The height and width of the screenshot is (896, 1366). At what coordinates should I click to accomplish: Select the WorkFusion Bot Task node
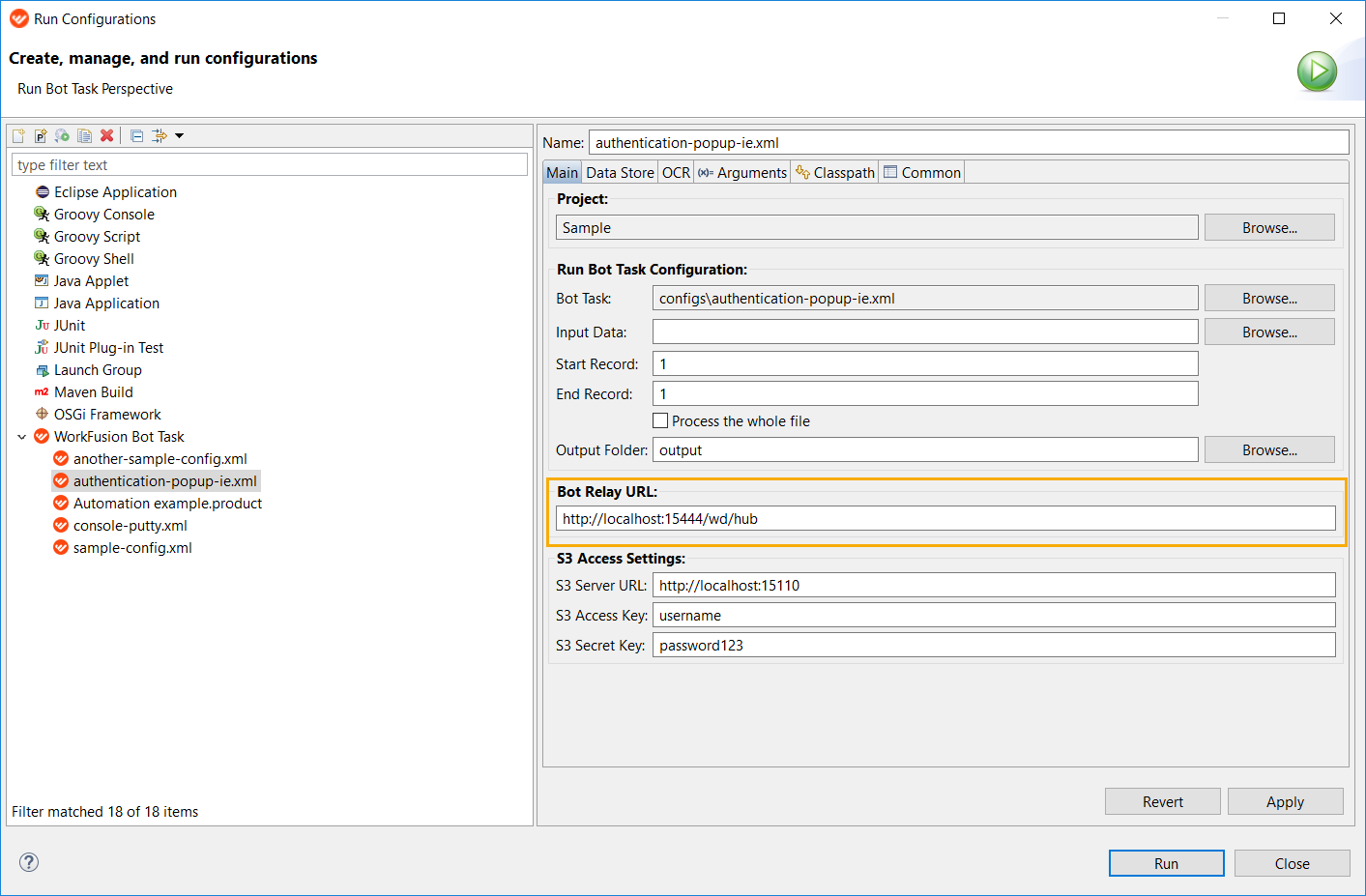point(119,437)
